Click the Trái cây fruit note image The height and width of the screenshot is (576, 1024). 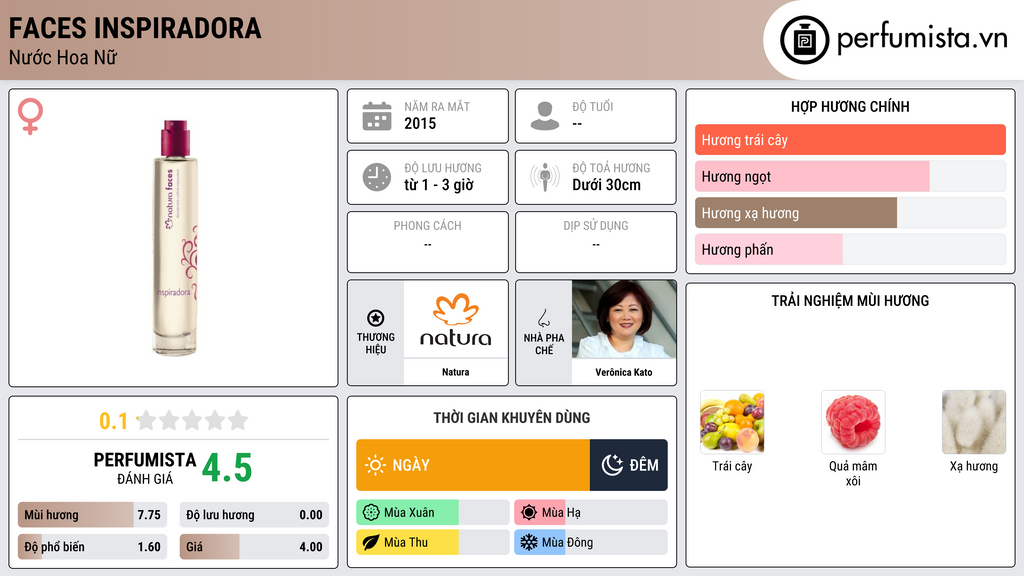click(x=732, y=422)
